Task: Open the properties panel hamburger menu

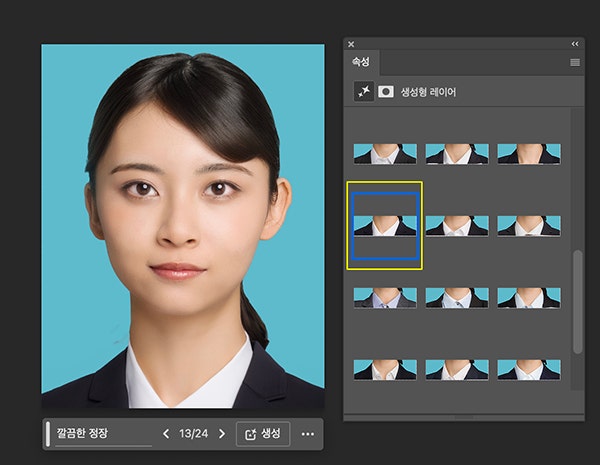Action: point(575,62)
